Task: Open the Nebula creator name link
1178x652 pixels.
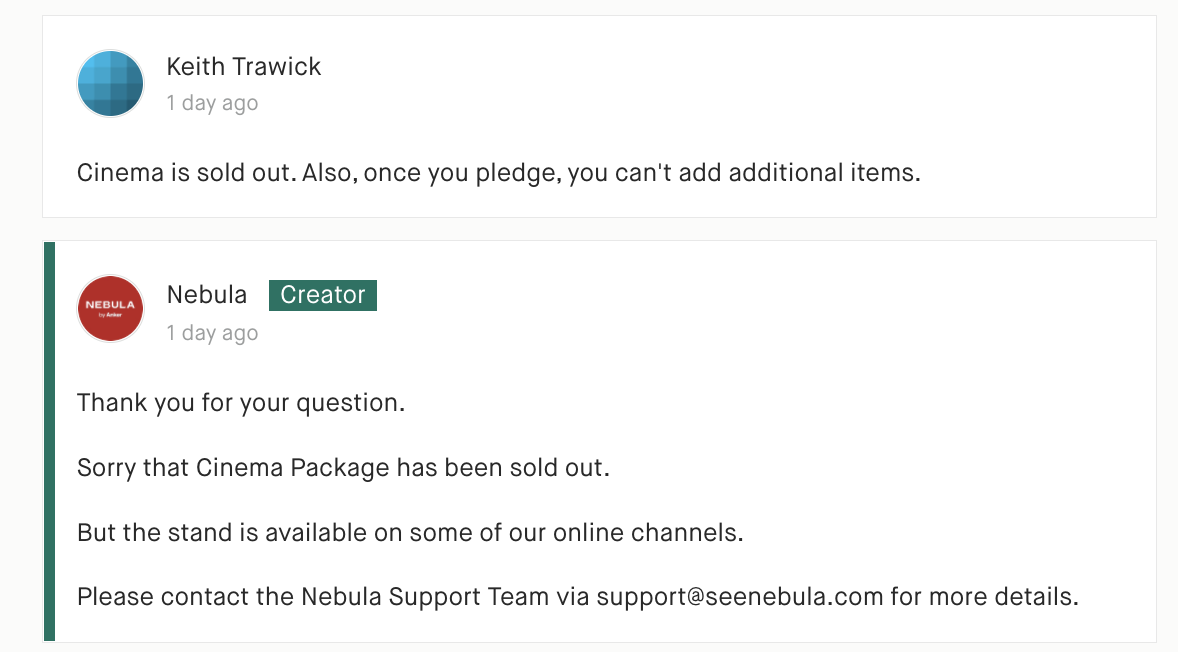Action: pyautogui.click(x=207, y=294)
